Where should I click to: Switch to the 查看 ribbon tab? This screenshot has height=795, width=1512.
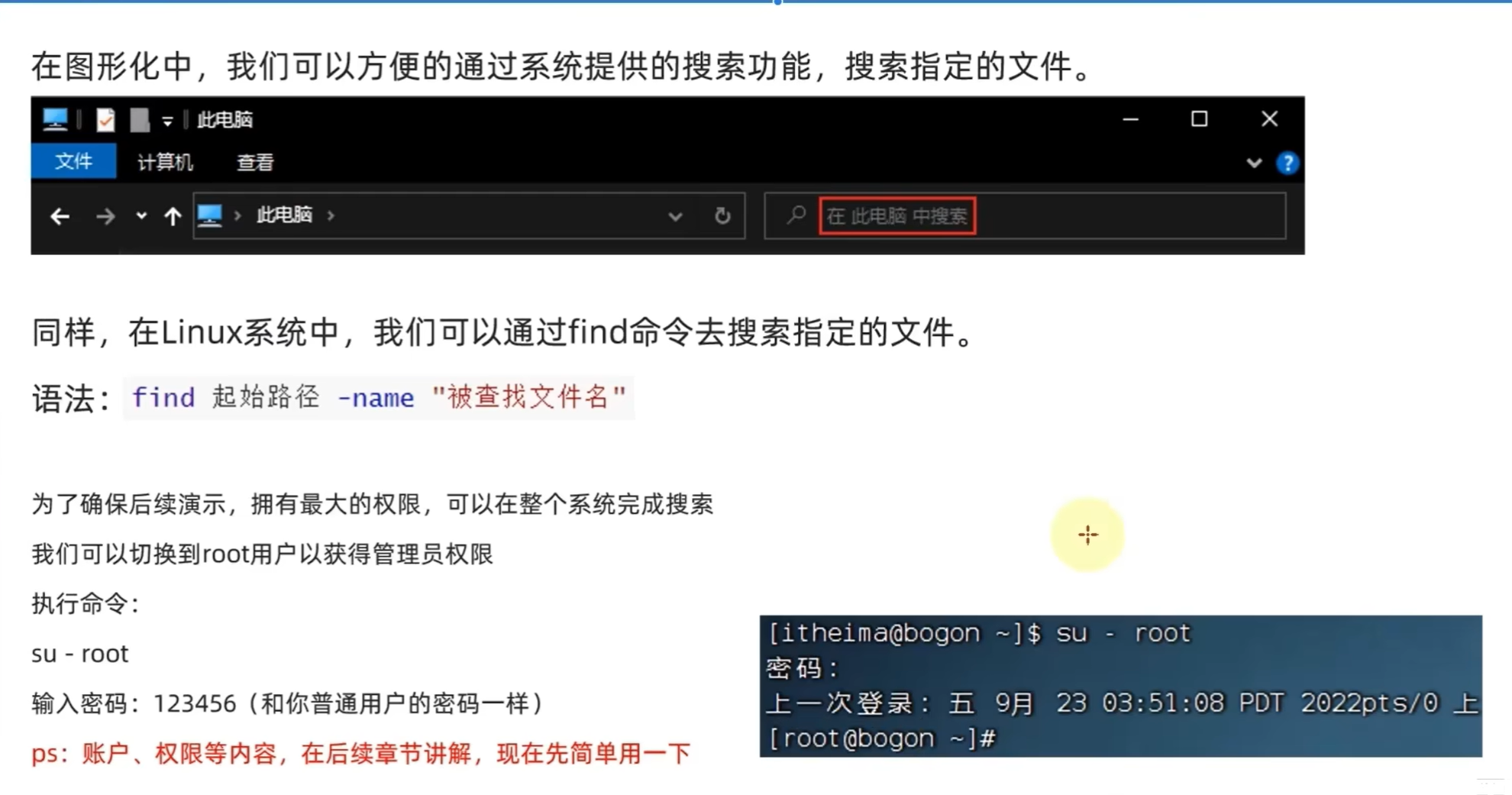(x=255, y=162)
